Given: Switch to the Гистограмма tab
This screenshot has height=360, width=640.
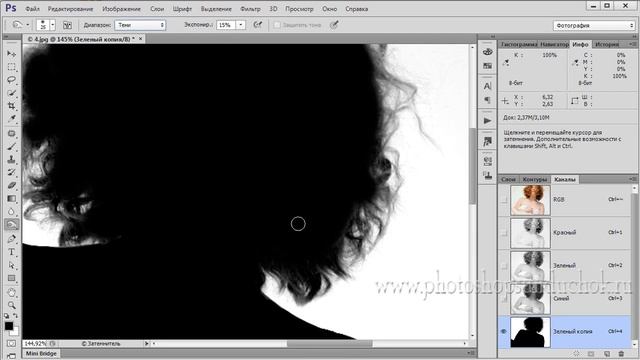Looking at the screenshot, I should click(519, 44).
